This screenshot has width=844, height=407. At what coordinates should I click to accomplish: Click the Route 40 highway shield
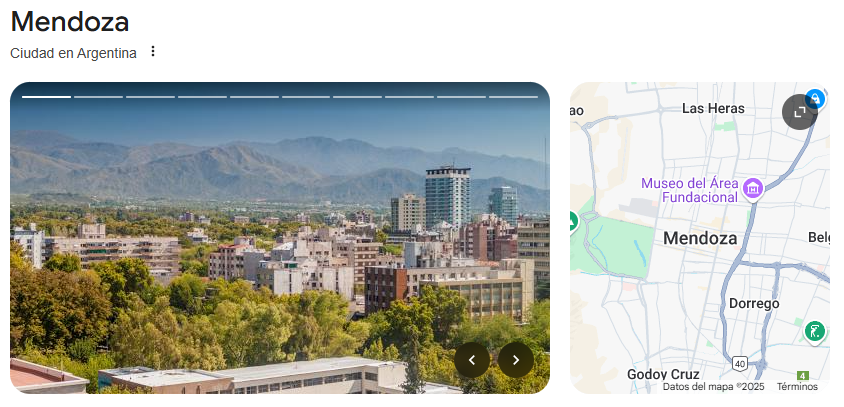click(x=740, y=364)
